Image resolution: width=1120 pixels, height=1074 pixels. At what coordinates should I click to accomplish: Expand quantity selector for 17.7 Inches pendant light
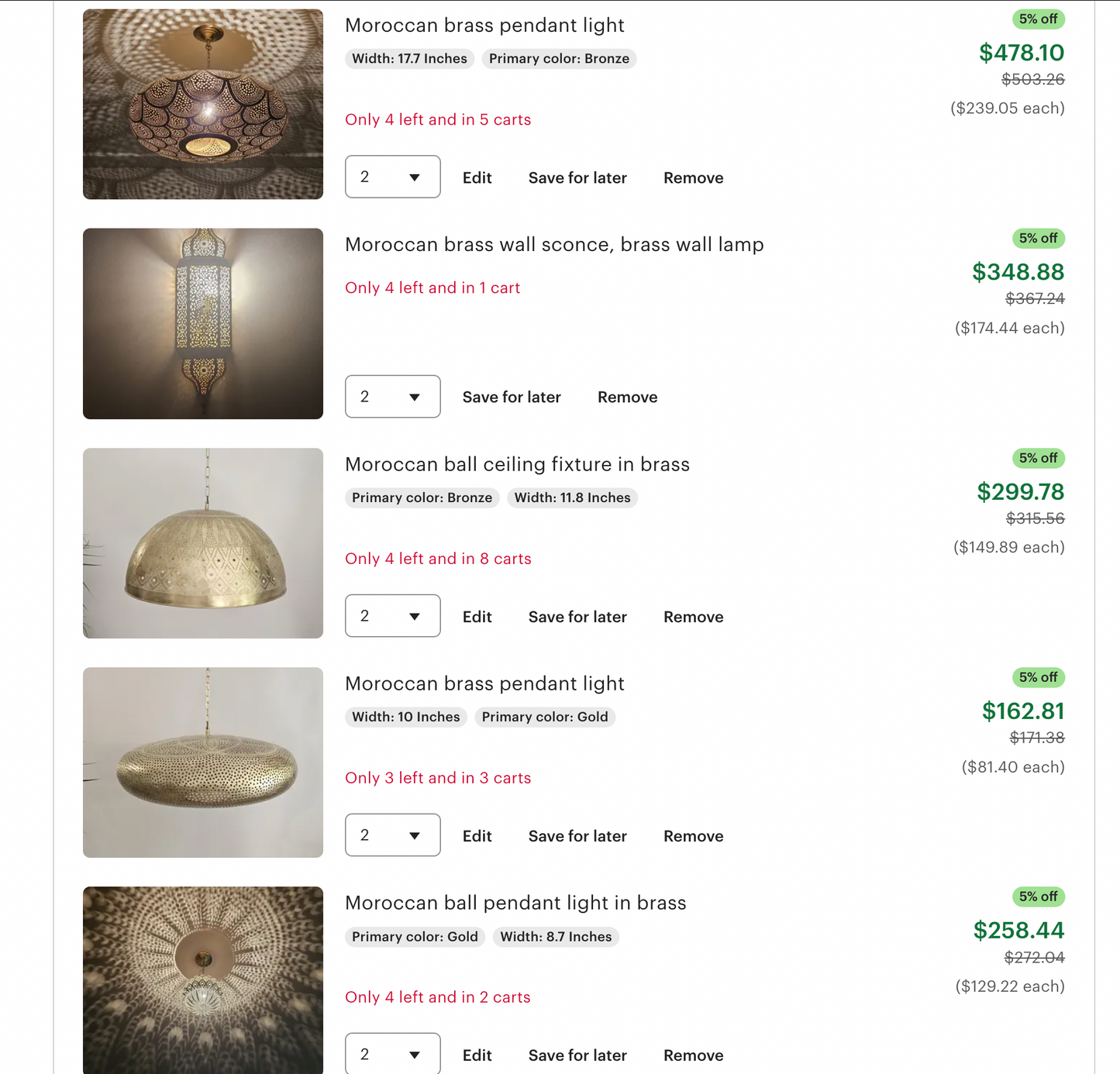392,177
